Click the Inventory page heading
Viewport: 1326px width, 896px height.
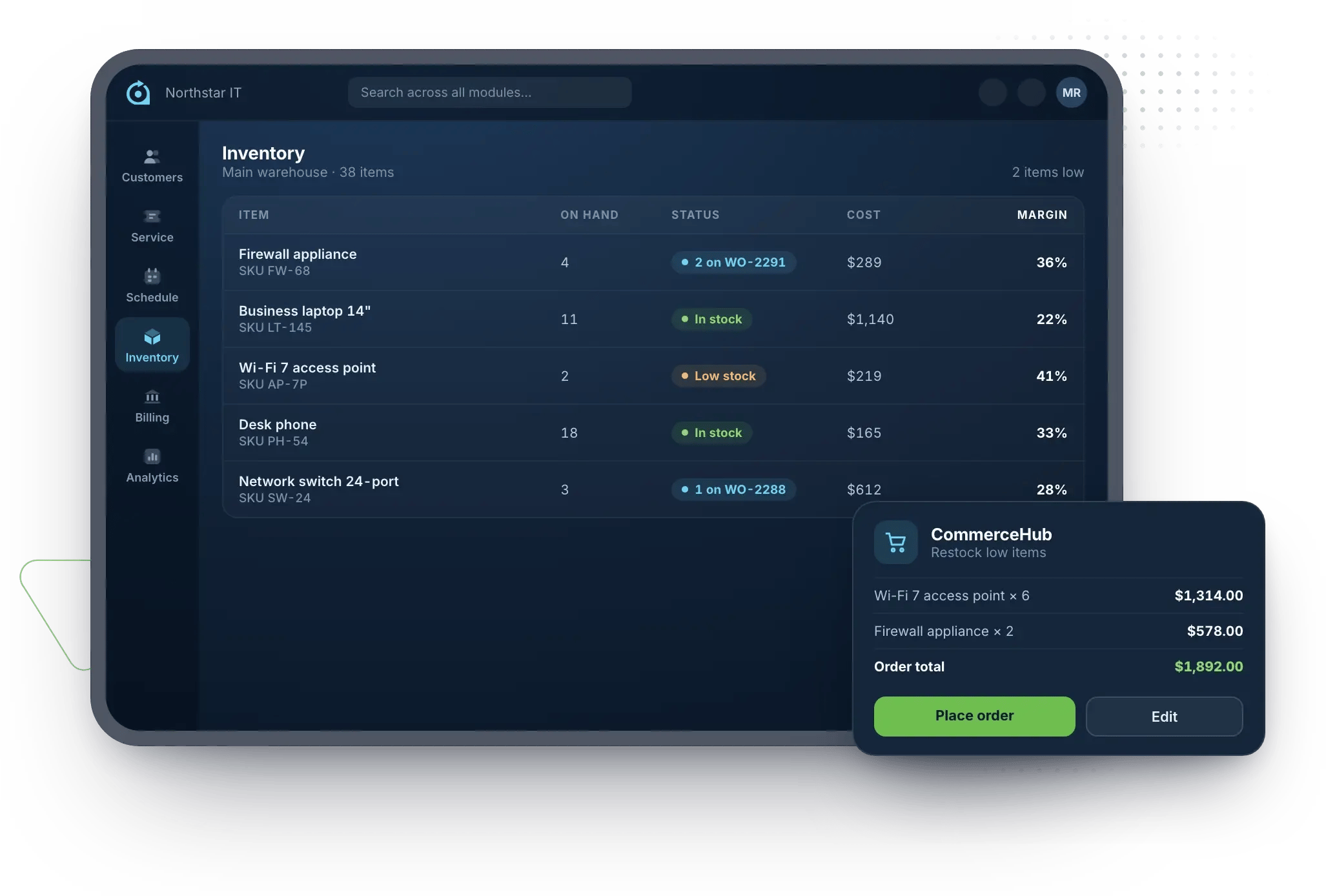[x=263, y=153]
